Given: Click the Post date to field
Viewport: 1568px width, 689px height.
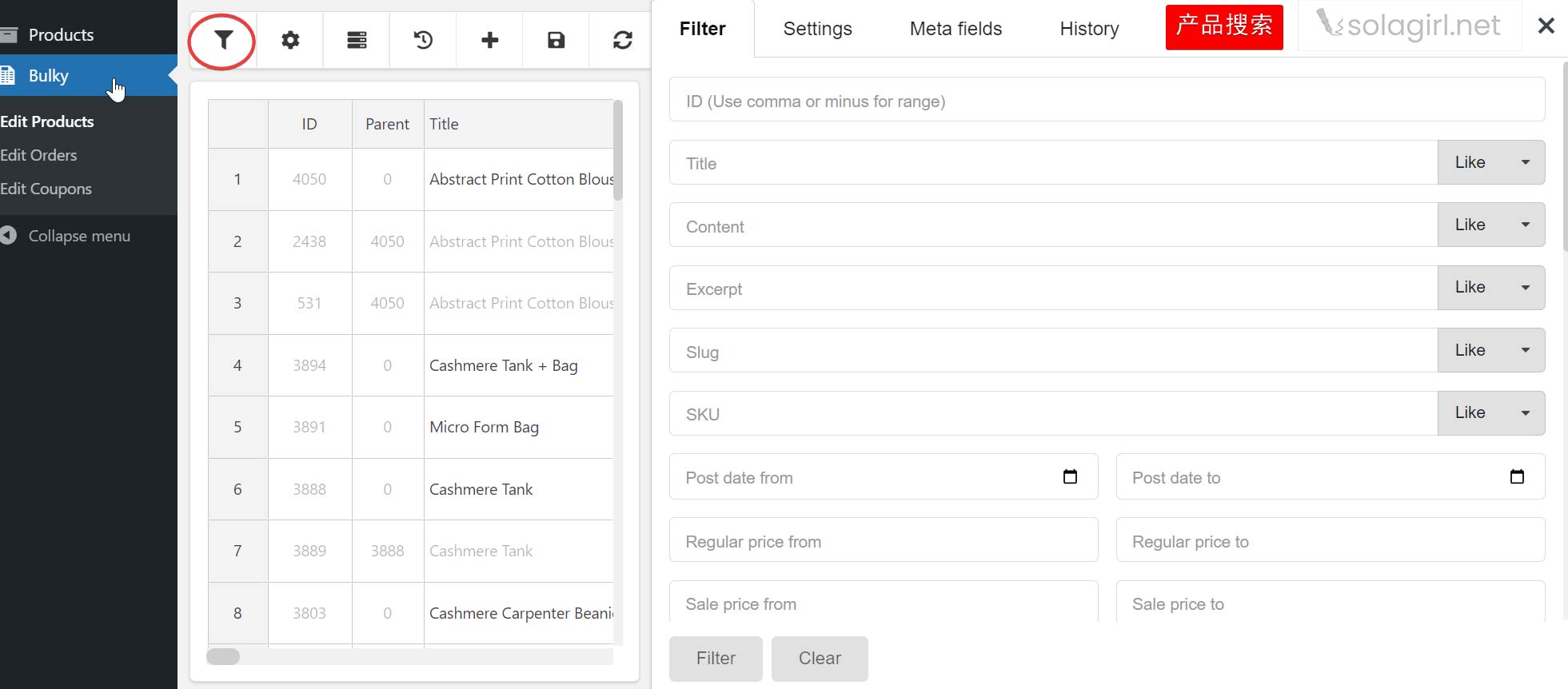Looking at the screenshot, I should pyautogui.click(x=1331, y=477).
